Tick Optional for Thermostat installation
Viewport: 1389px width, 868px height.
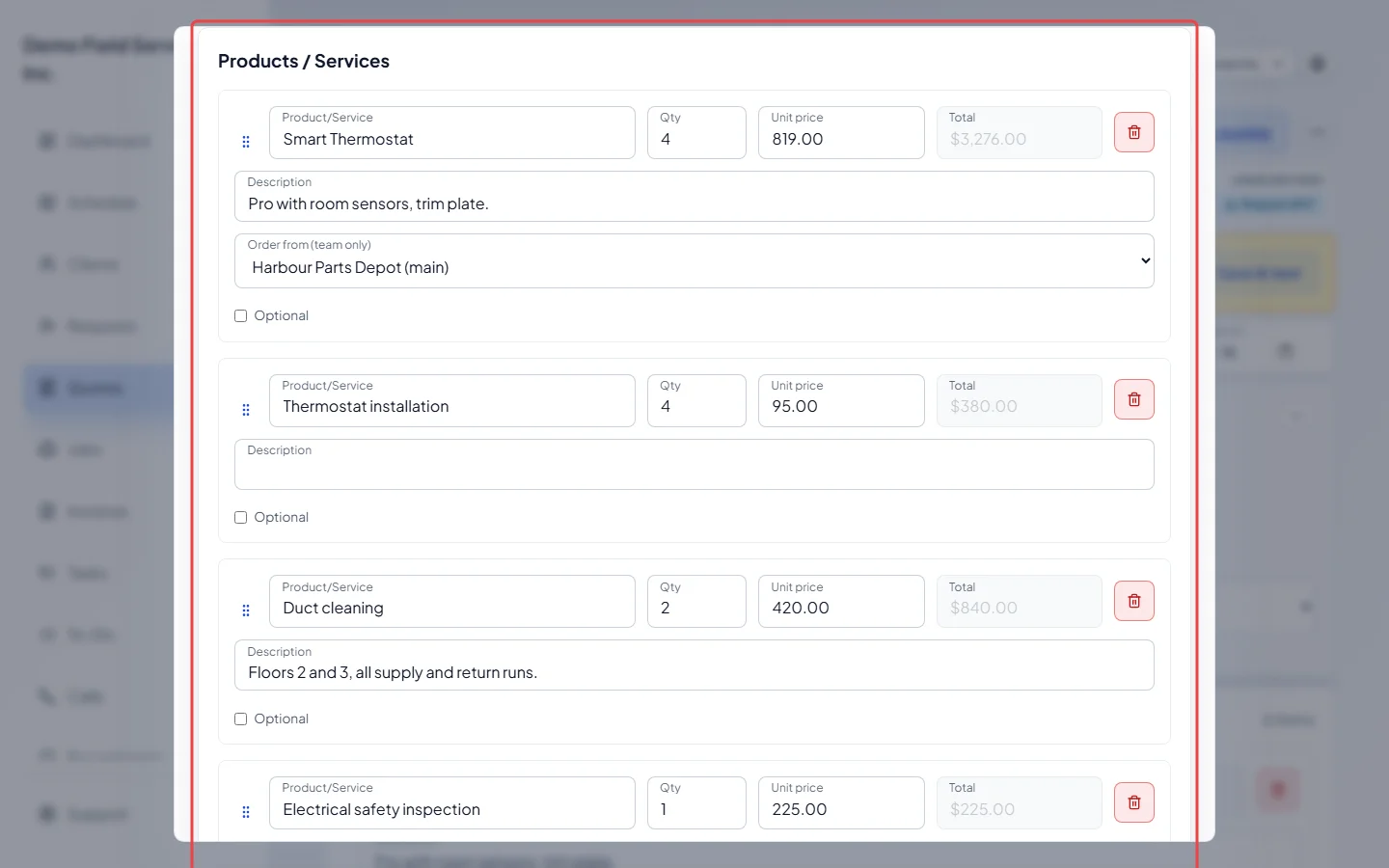tap(241, 518)
